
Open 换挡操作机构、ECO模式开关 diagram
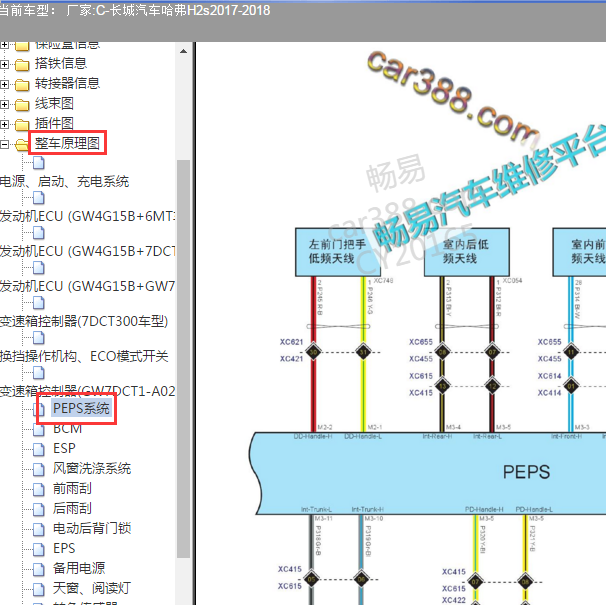point(84,356)
